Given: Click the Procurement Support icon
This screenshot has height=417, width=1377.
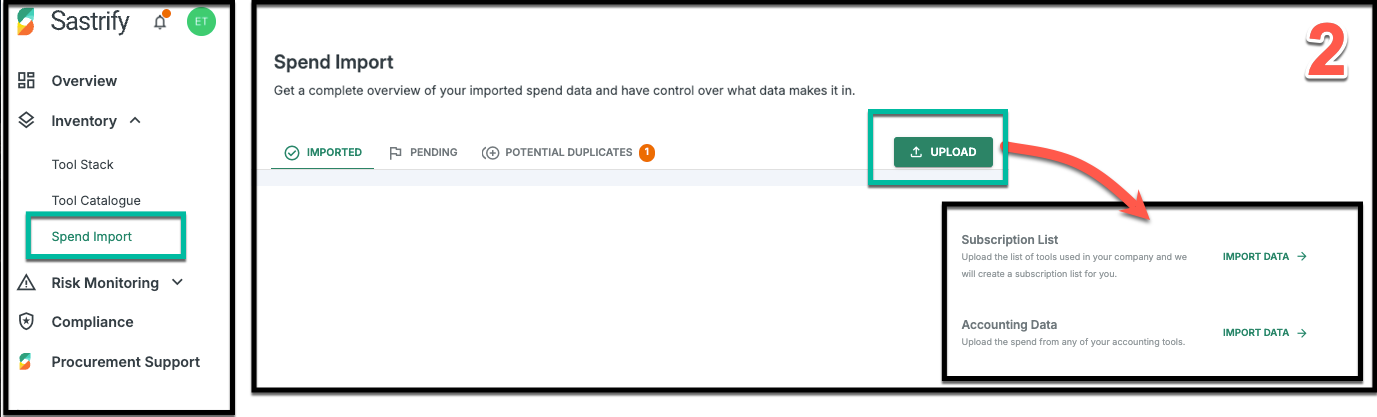Looking at the screenshot, I should 27,362.
